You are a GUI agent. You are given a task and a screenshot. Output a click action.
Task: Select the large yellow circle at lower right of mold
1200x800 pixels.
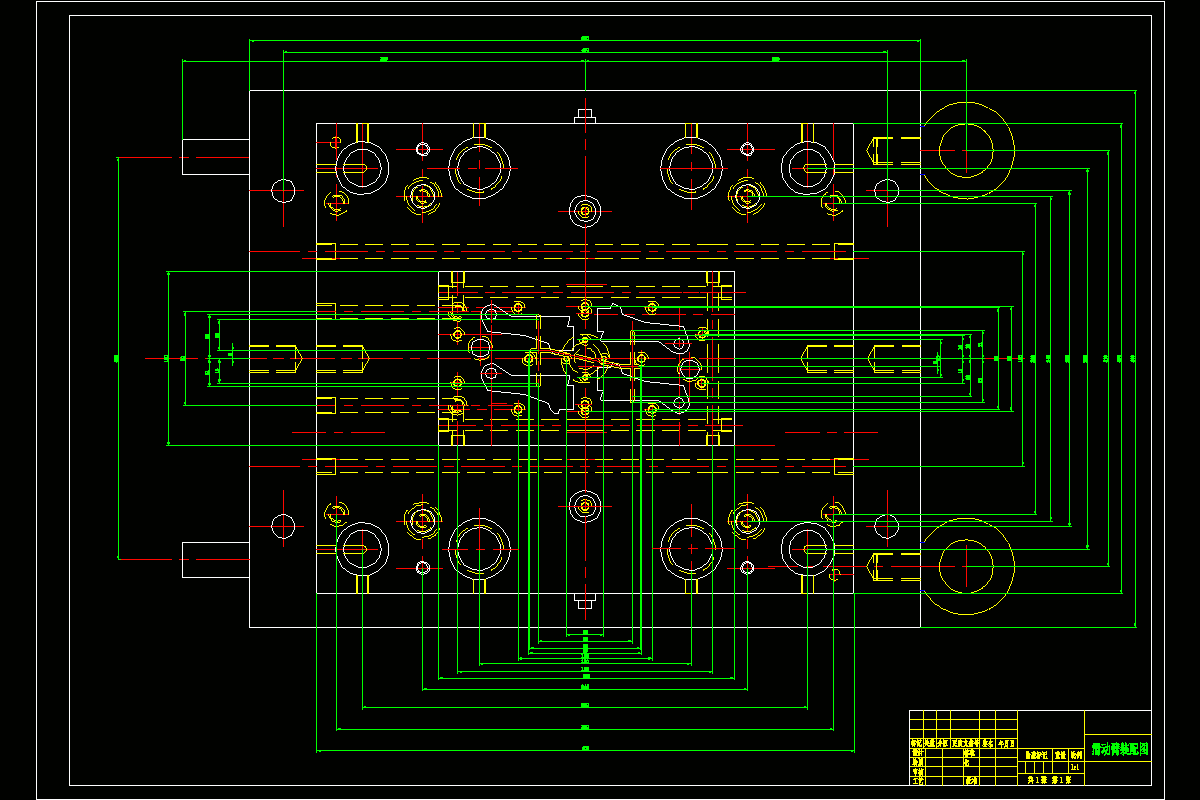click(x=967, y=566)
